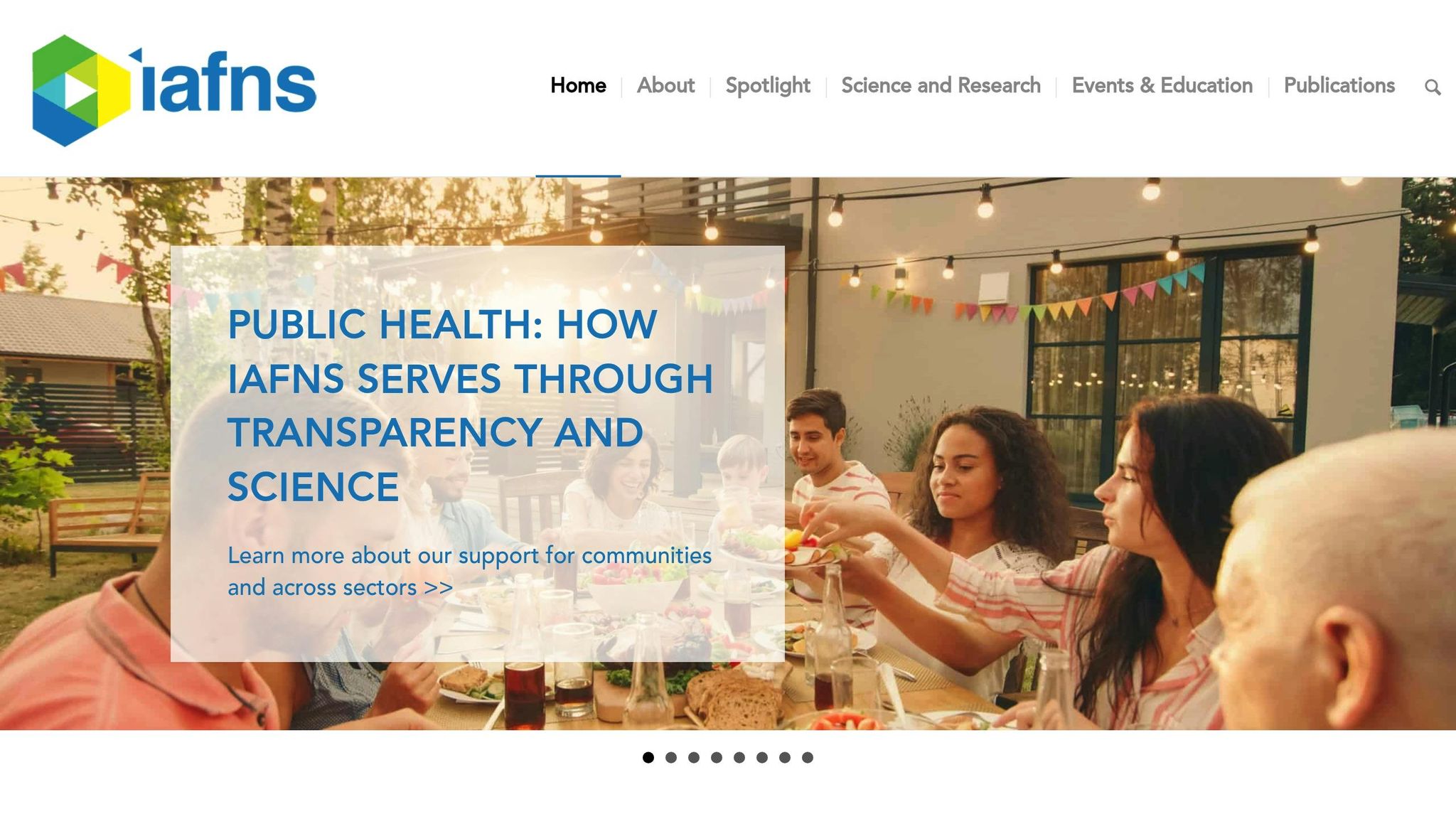Jump to the third slide dot
The width and height of the screenshot is (1456, 819).
pyautogui.click(x=694, y=757)
